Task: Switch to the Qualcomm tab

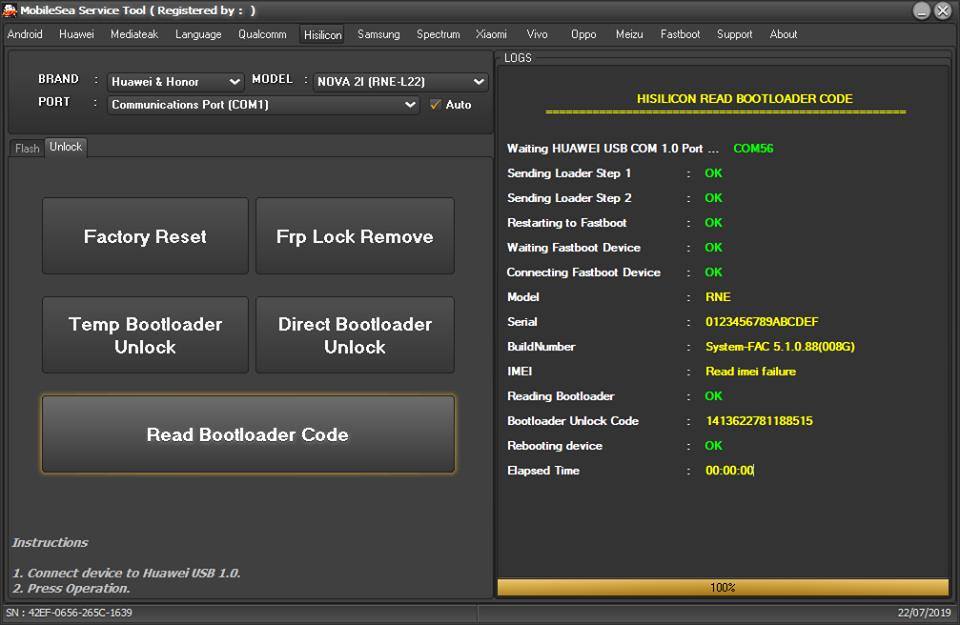Action: (x=262, y=34)
